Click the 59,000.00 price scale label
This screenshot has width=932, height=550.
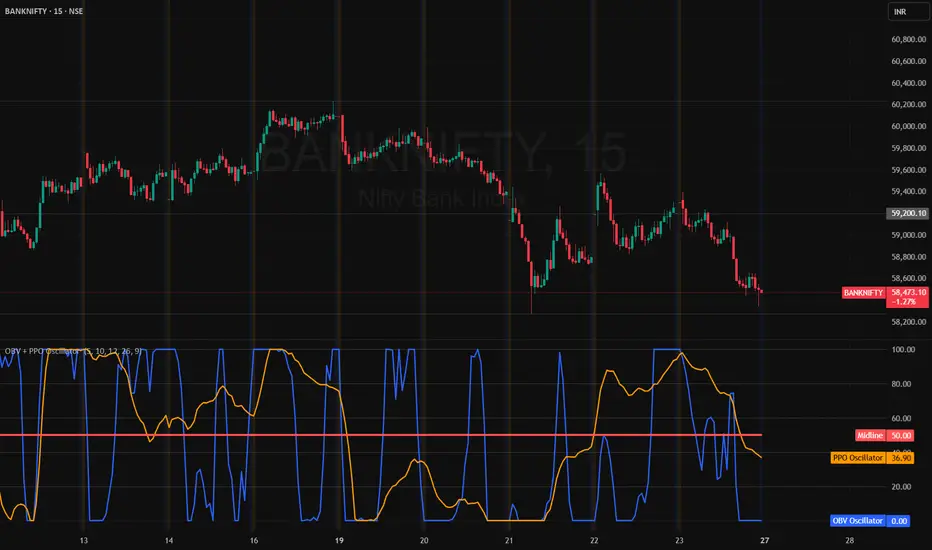(x=909, y=235)
